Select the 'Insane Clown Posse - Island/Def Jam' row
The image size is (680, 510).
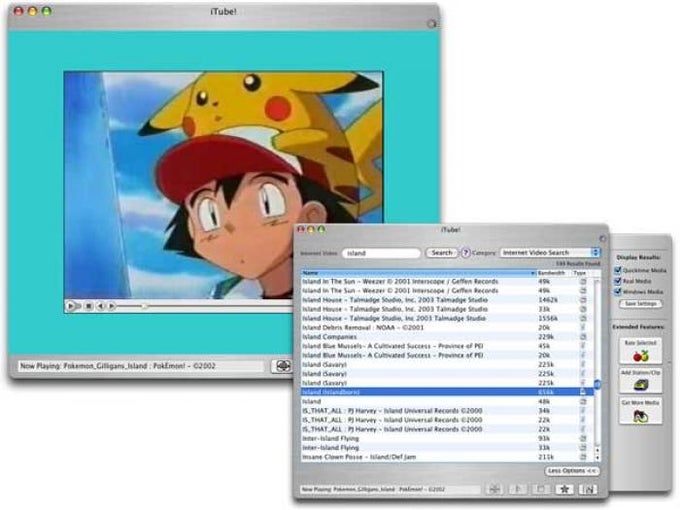[447, 457]
